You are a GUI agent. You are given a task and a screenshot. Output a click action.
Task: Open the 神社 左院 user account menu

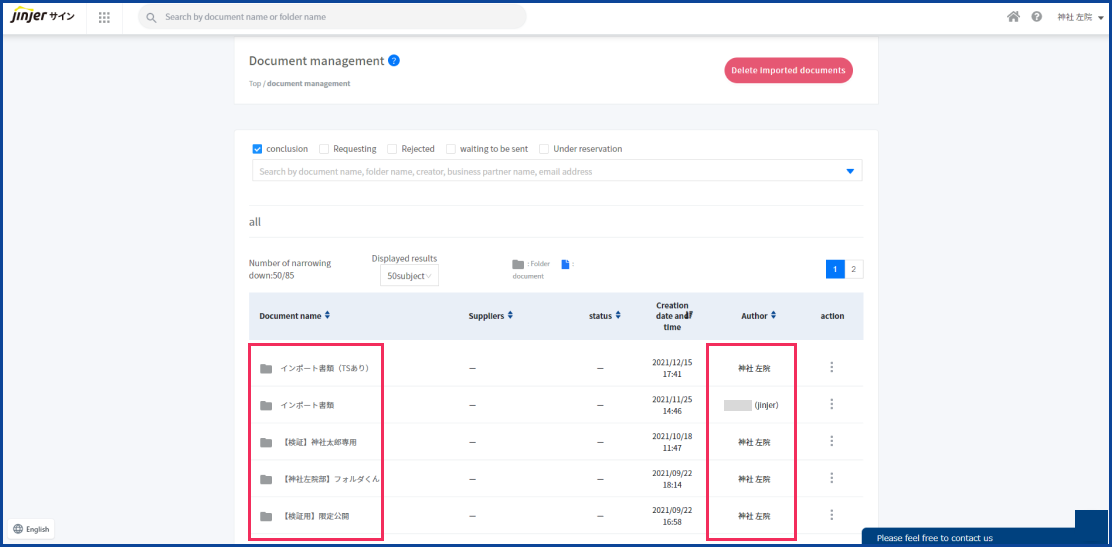pos(1080,17)
